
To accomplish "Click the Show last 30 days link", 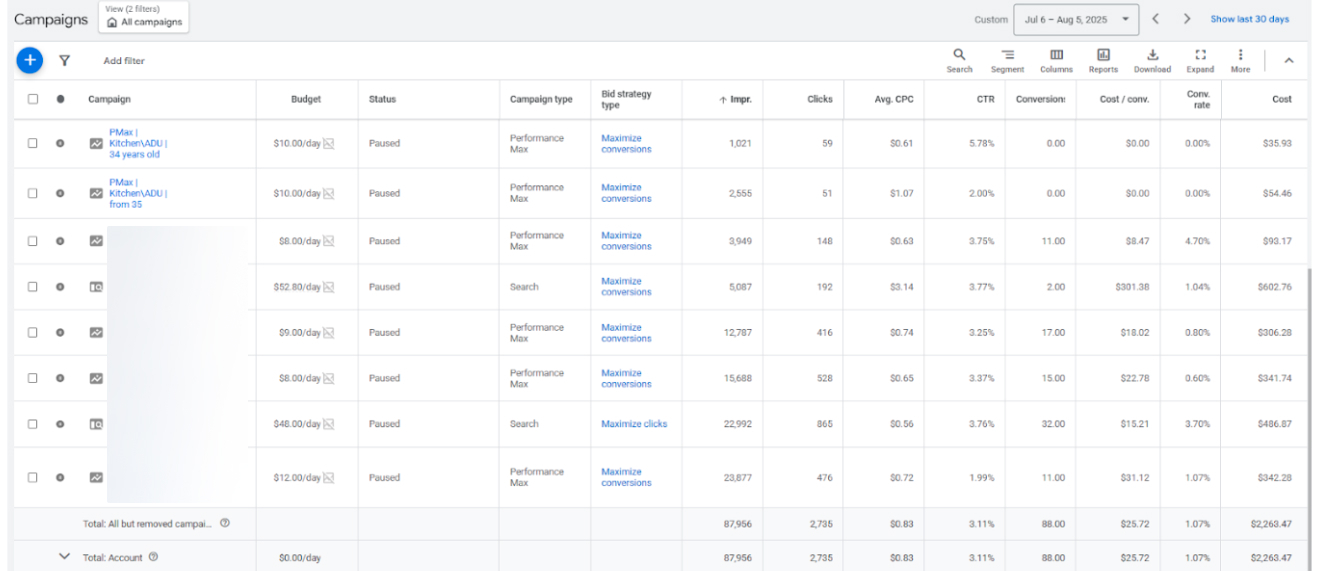I will 1249,19.
